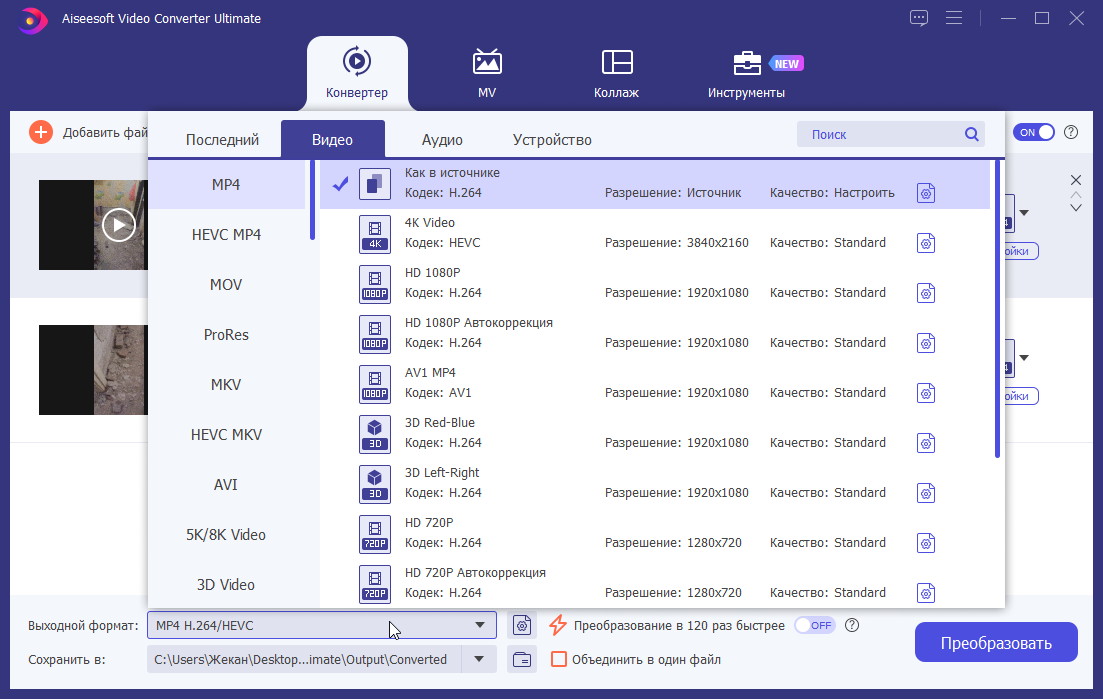
Task: Open the save path dropdown arrow
Action: 479,659
